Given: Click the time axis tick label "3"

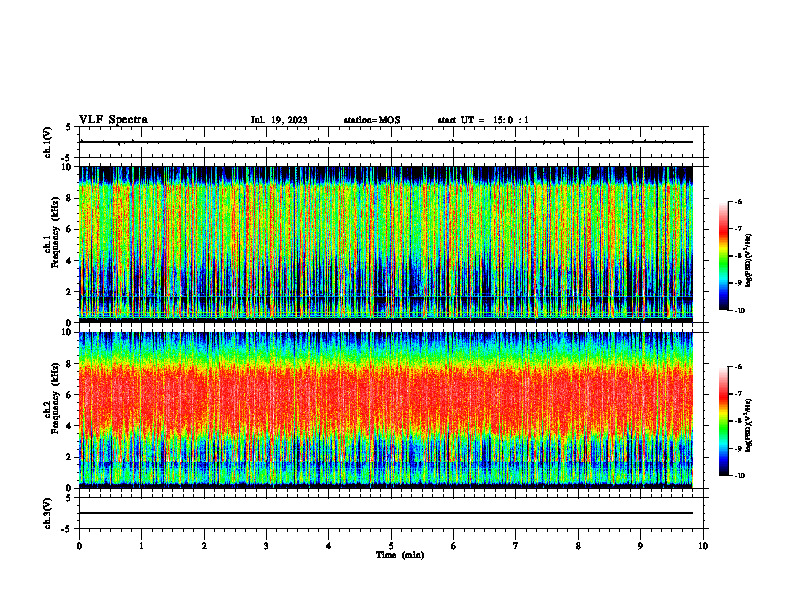Looking at the screenshot, I should [x=266, y=546].
